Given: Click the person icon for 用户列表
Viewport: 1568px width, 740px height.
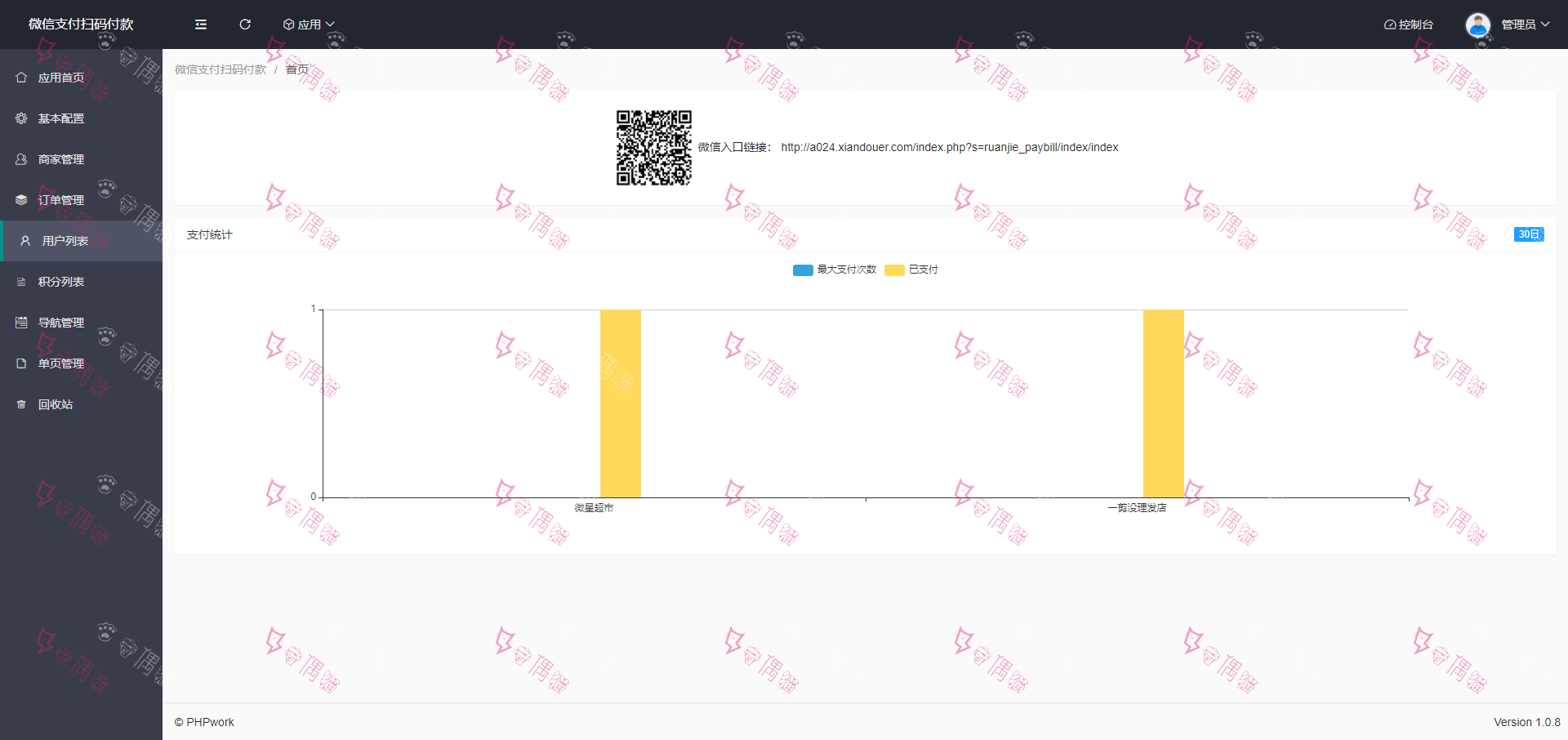Looking at the screenshot, I should click(25, 241).
